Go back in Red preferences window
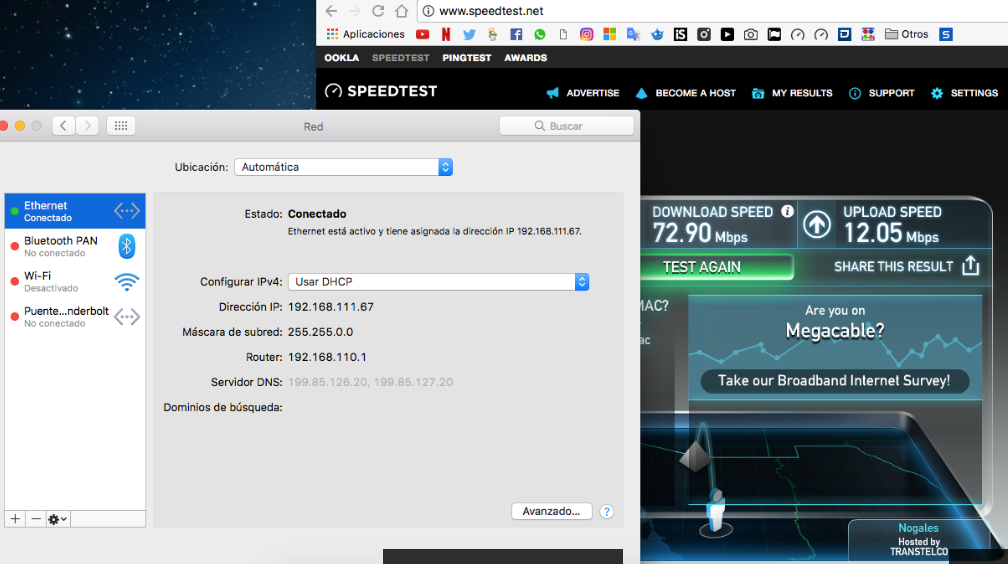This screenshot has width=1008, height=564. pyautogui.click(x=63, y=126)
